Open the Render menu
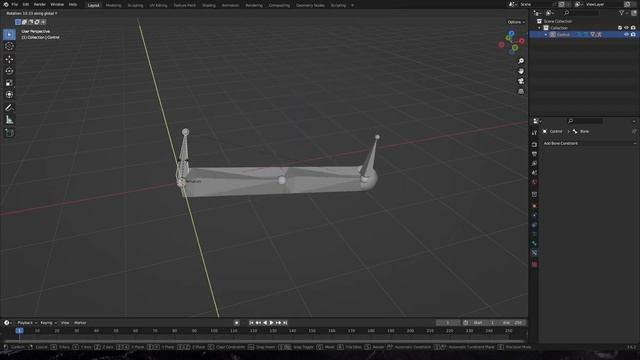The image size is (640, 360). click(x=40, y=4)
